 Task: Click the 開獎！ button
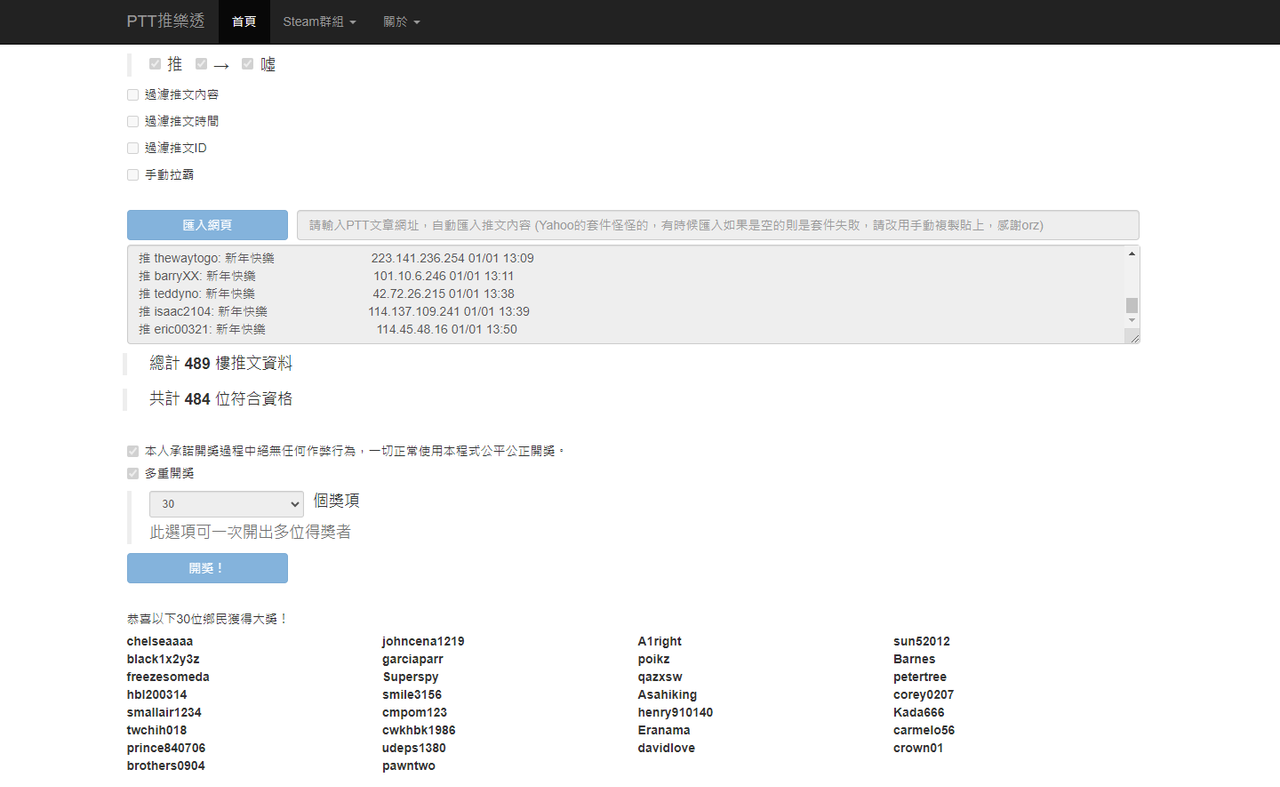click(x=207, y=568)
